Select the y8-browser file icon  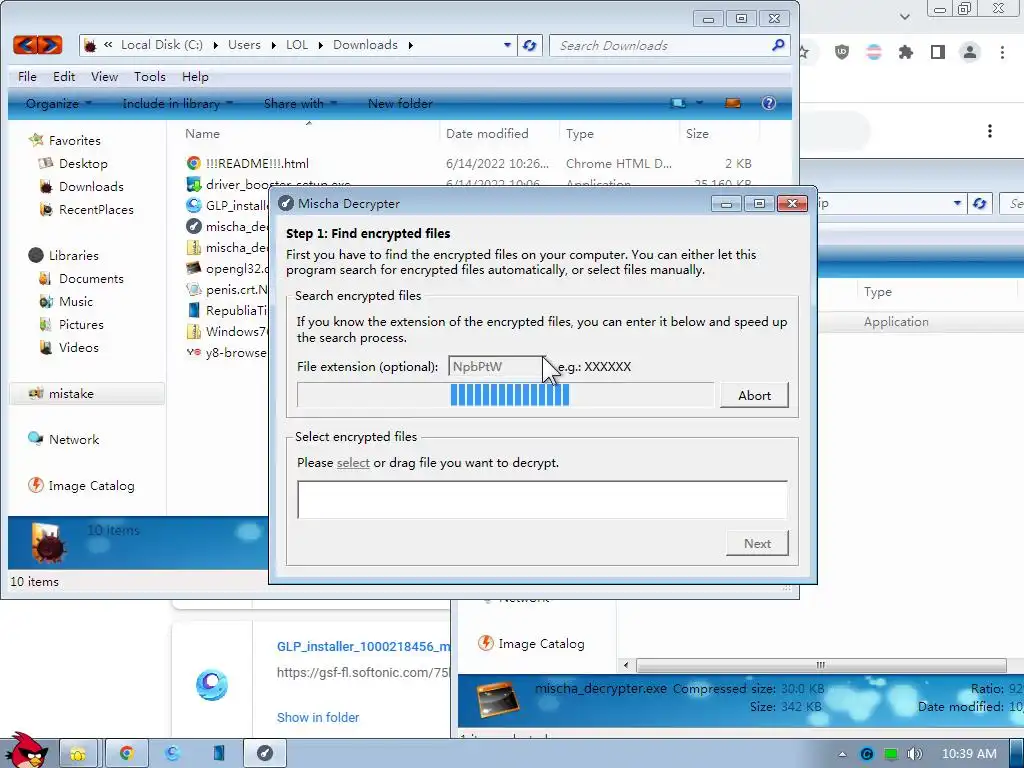193,352
